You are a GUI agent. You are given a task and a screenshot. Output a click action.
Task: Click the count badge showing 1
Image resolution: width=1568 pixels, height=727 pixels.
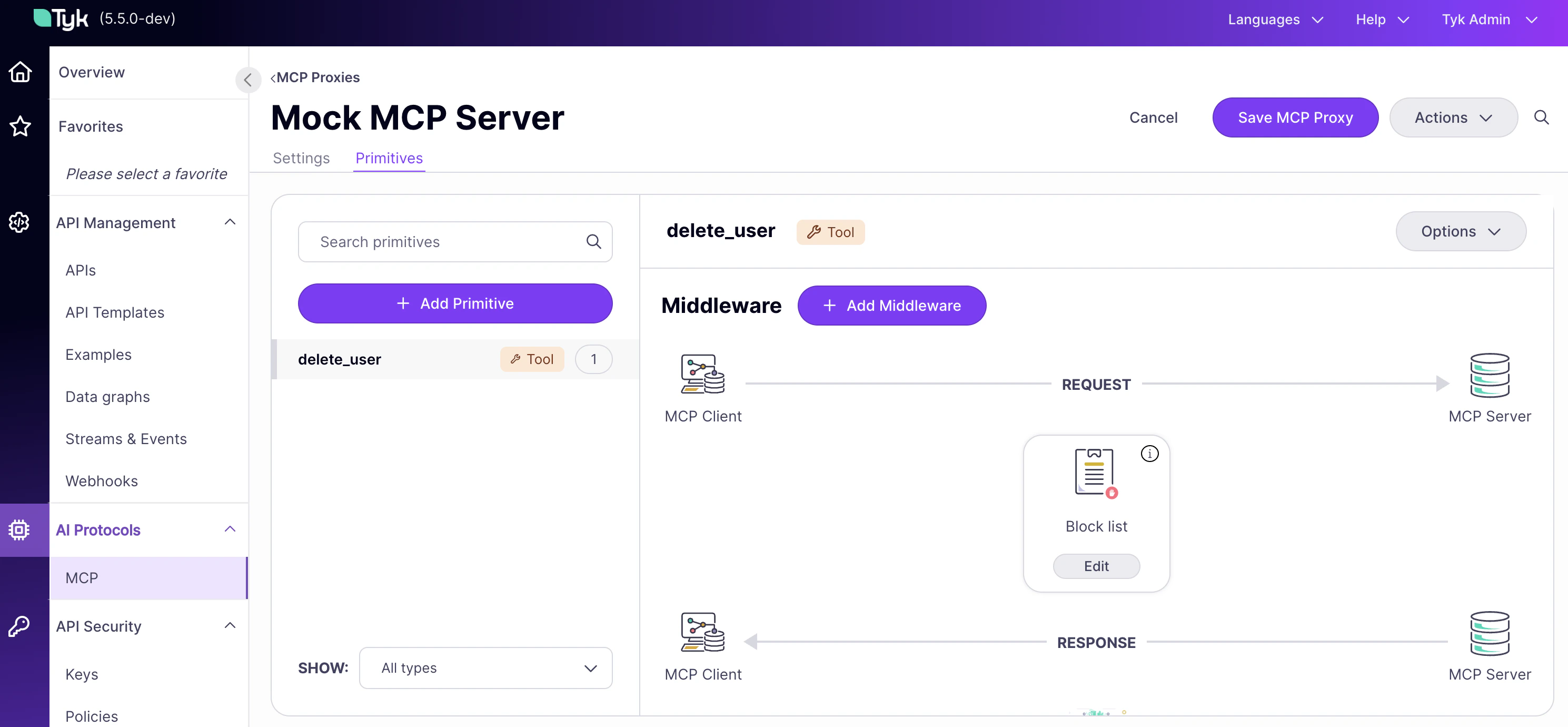[593, 359]
